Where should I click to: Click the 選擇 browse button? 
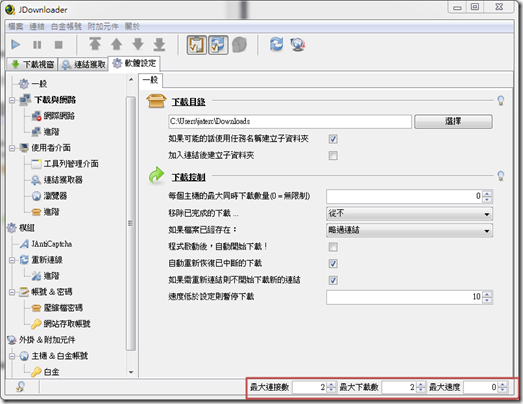[x=453, y=121]
